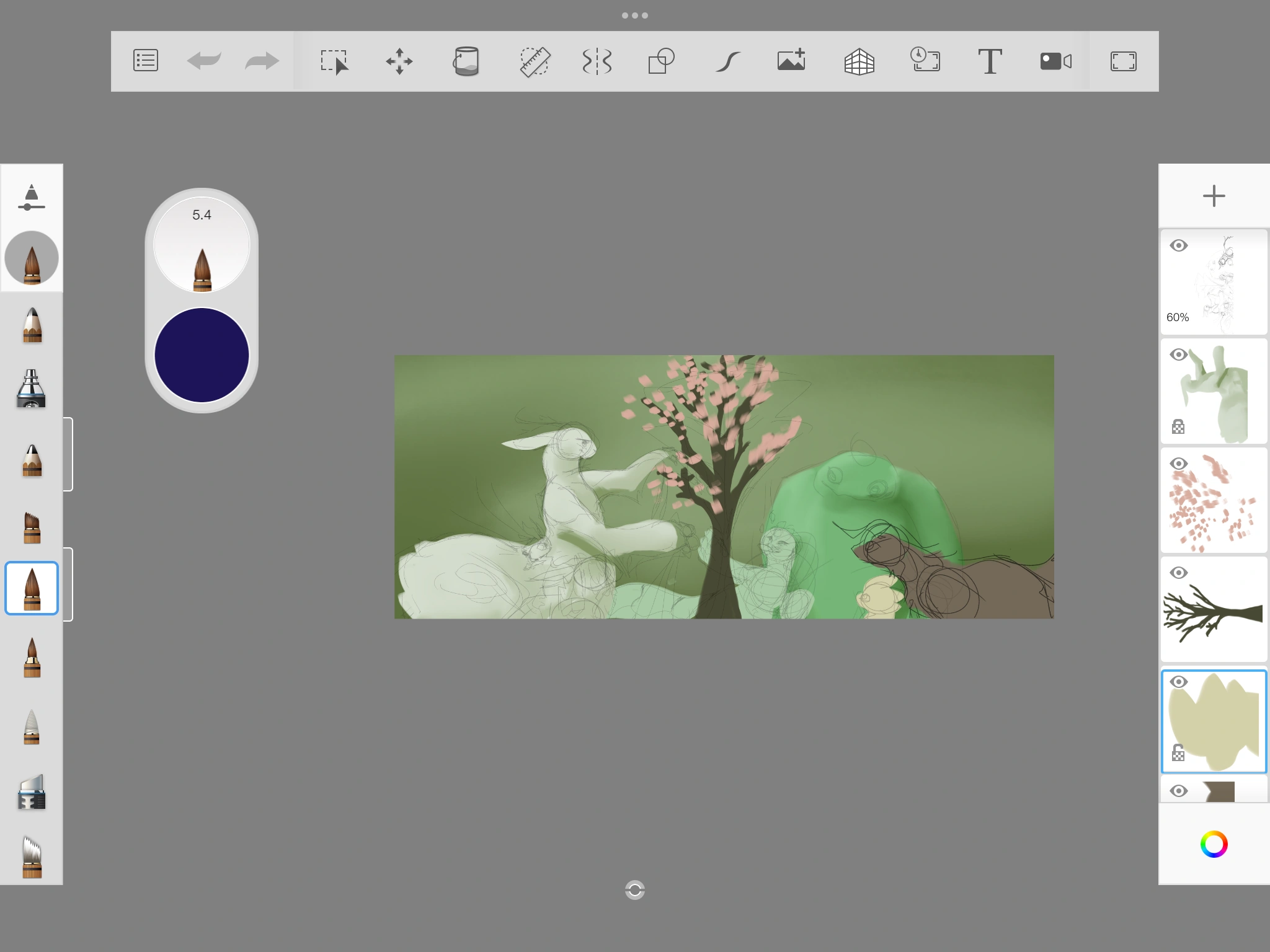Toggle transparency lock on beige layer
Screen dimensions: 1270x952
pos(1178,752)
